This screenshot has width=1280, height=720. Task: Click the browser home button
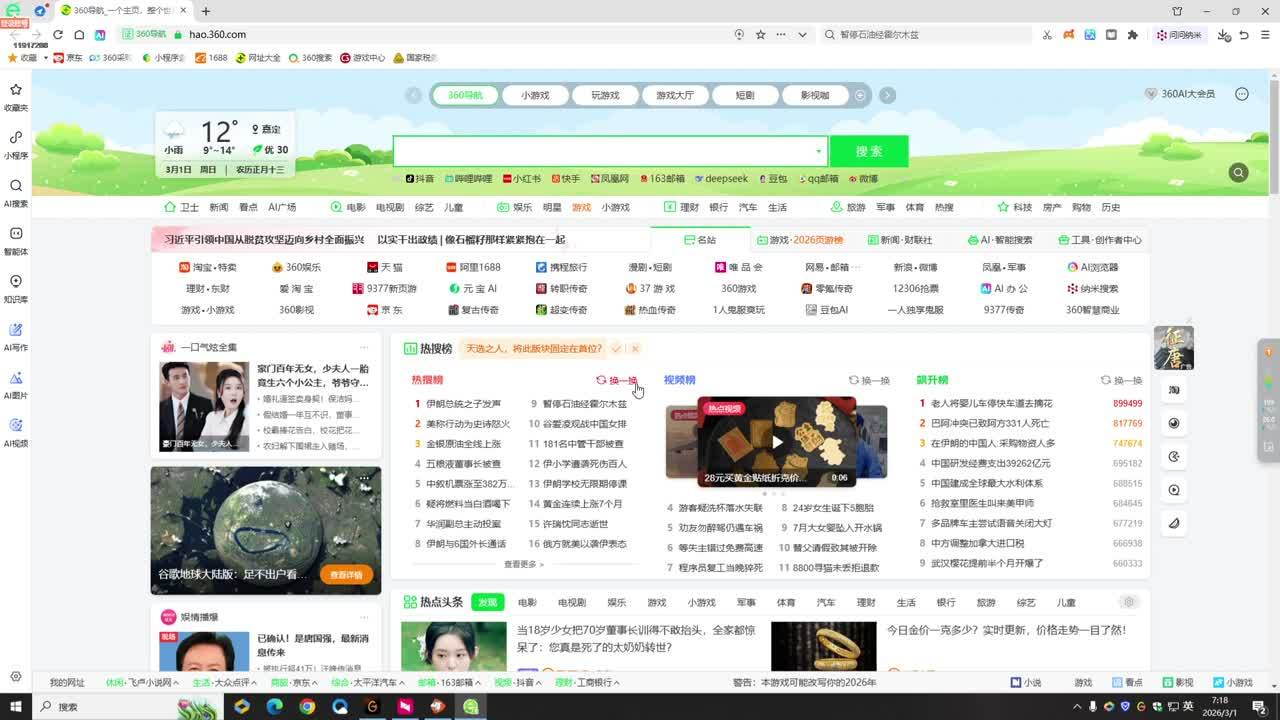tap(79, 35)
